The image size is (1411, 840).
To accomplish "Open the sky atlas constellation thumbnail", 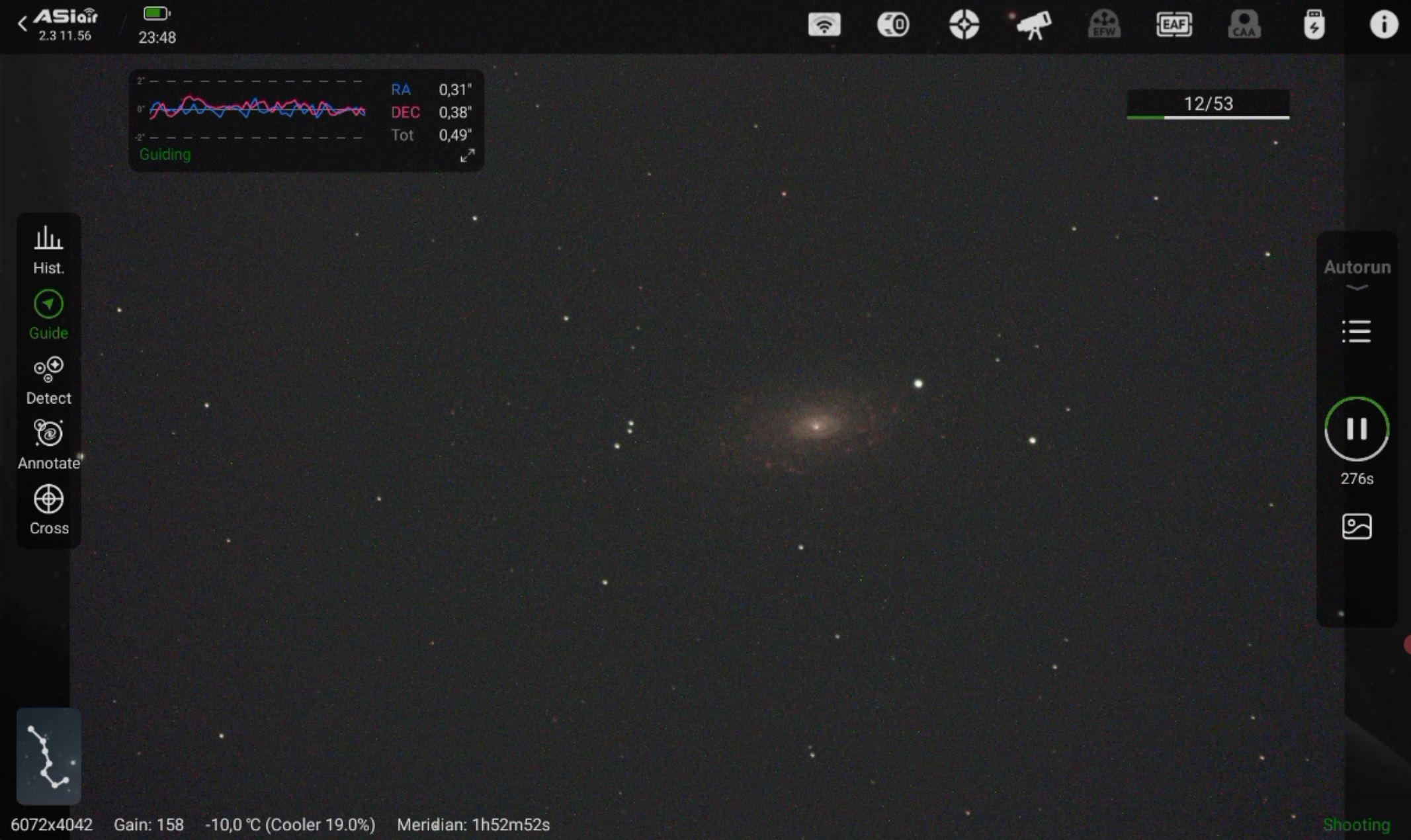I will [x=48, y=756].
